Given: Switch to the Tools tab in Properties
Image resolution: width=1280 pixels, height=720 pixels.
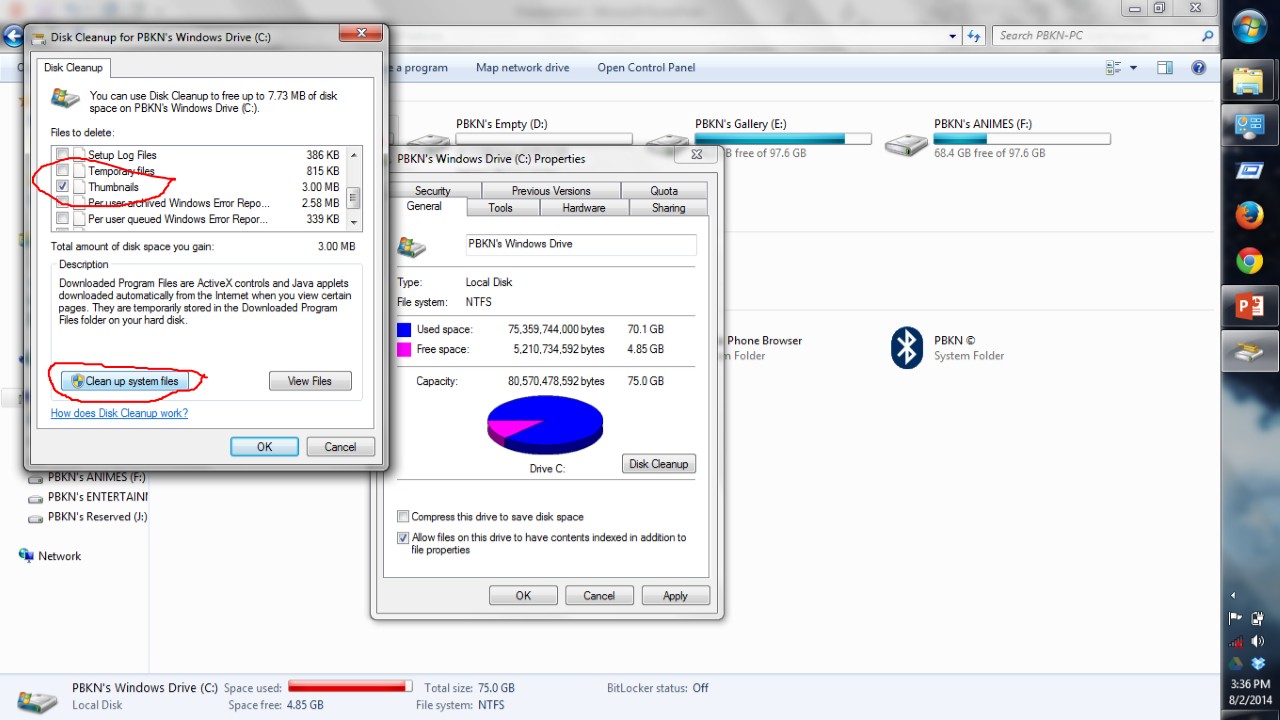Looking at the screenshot, I should click(500, 208).
